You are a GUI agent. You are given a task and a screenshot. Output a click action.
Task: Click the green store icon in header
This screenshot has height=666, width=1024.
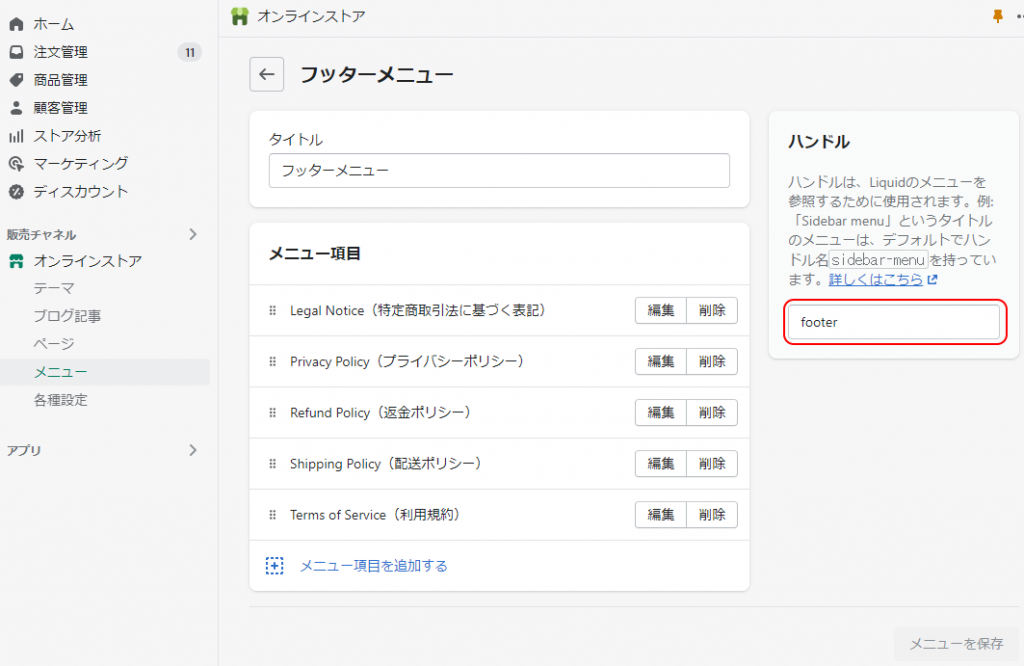tap(240, 16)
